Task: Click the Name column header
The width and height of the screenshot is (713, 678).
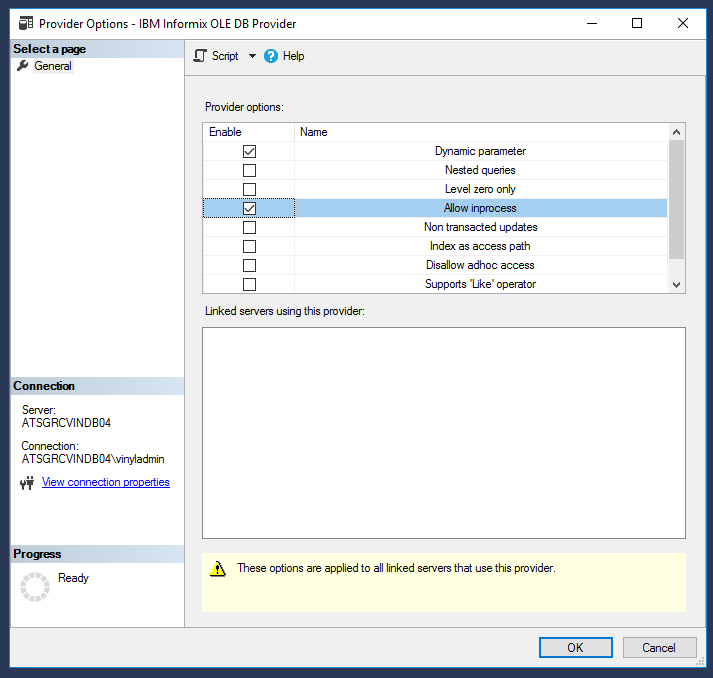Action: point(314,132)
